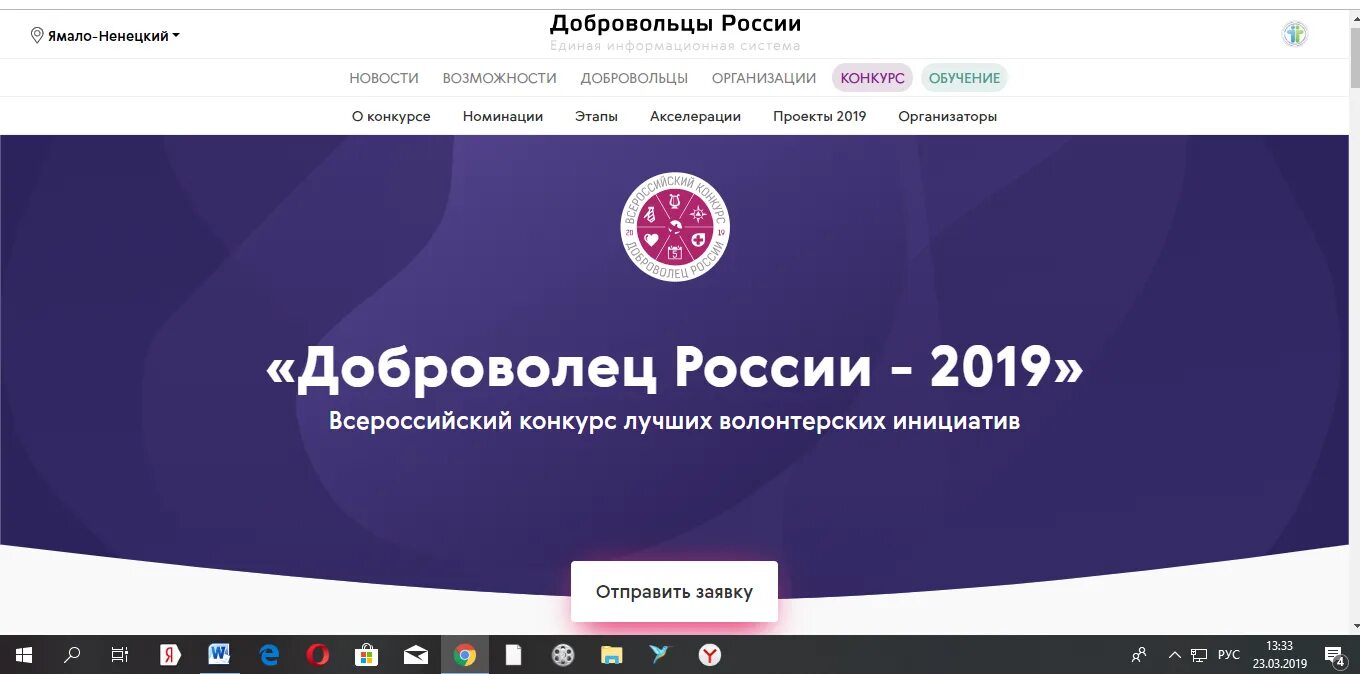Open the Организаторы submenu tab
The image size is (1360, 674).
947,116
